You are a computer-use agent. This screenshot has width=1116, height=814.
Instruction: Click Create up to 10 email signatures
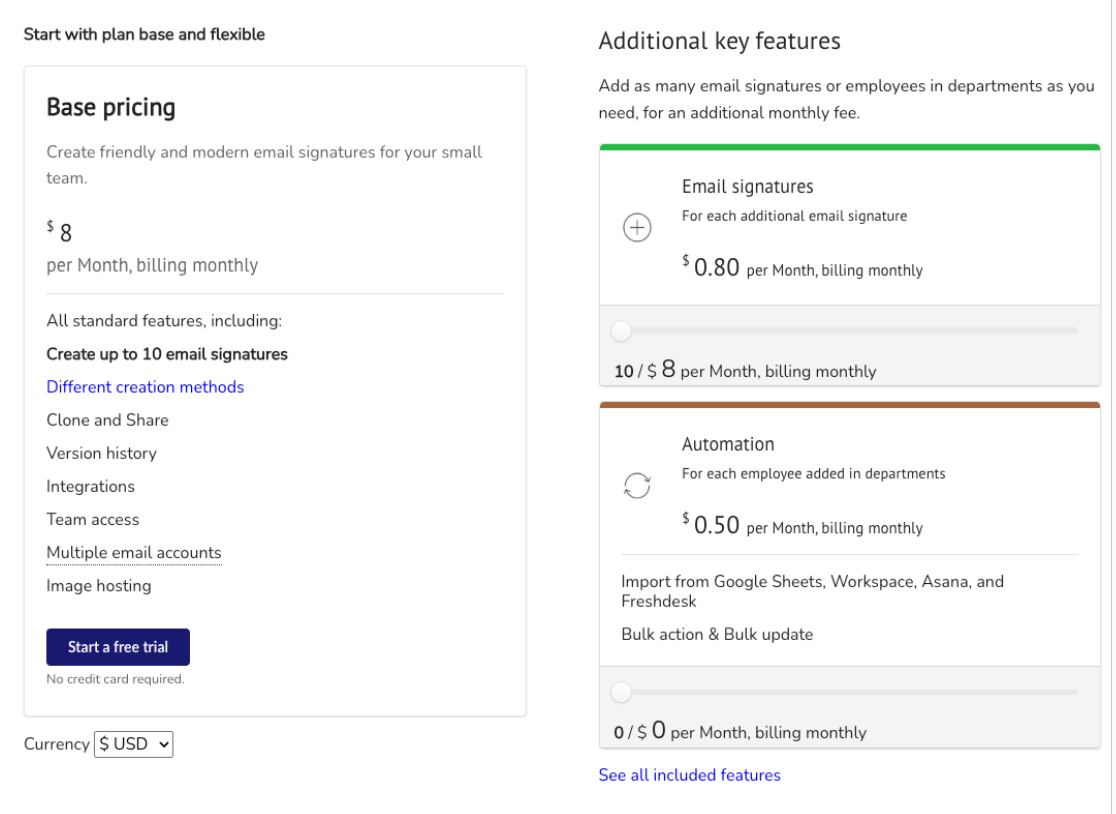167,354
